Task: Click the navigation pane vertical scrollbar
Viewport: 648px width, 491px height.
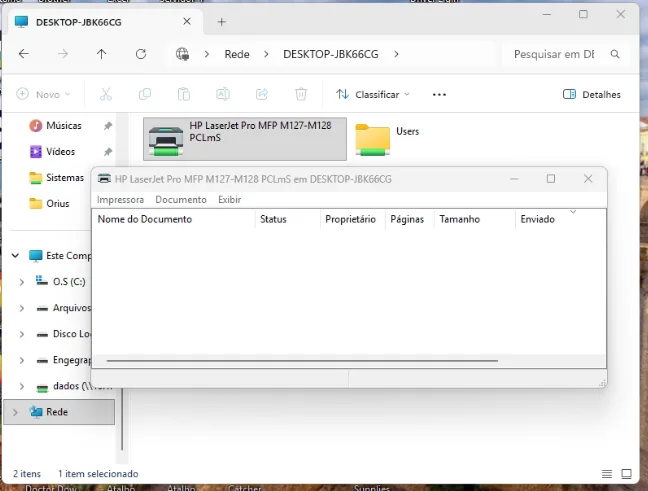Action: (122, 419)
